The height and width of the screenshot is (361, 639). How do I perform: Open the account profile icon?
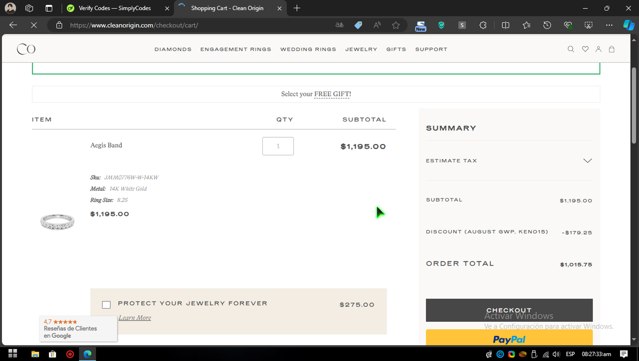pos(598,49)
